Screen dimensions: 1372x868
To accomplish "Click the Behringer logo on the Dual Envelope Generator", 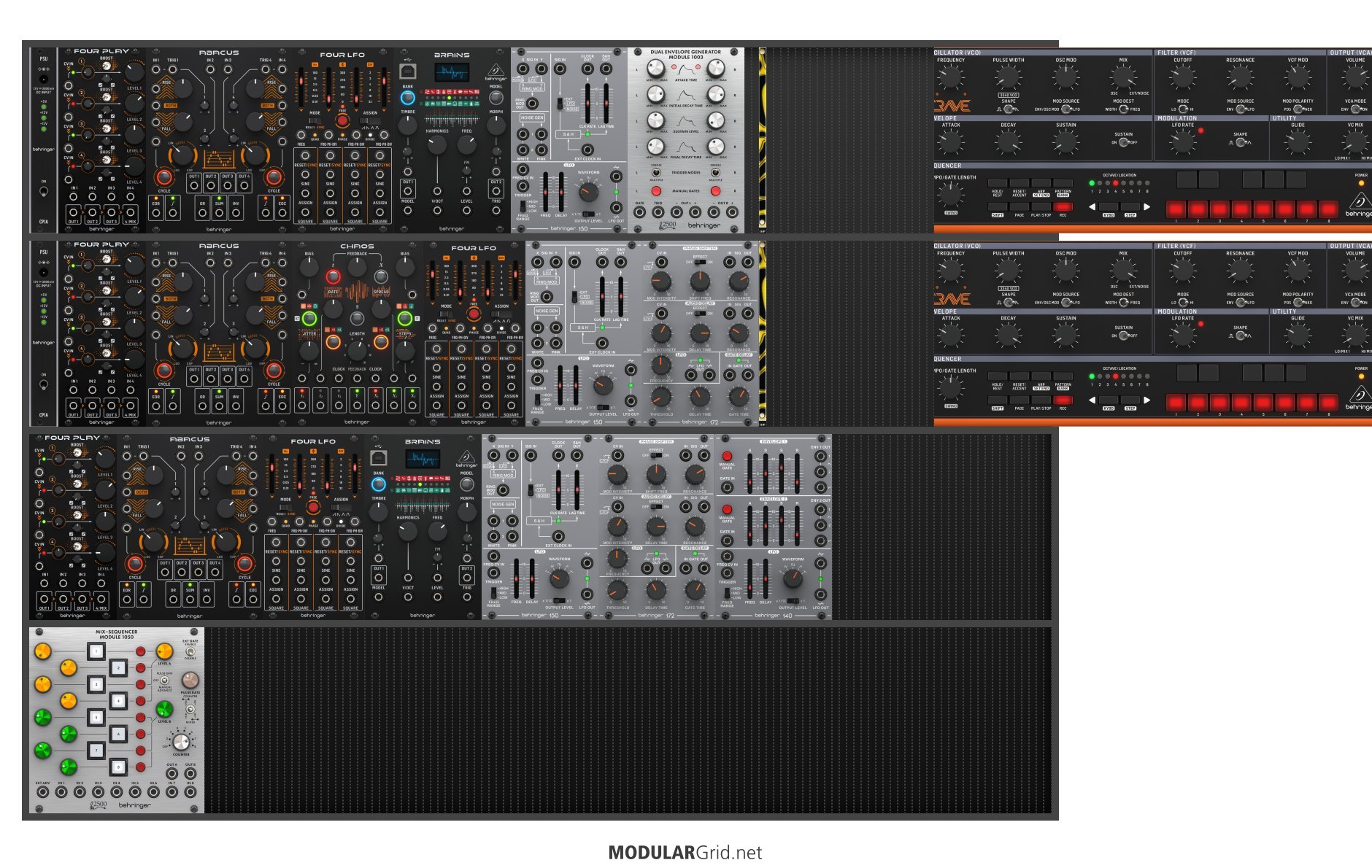I will [x=704, y=225].
